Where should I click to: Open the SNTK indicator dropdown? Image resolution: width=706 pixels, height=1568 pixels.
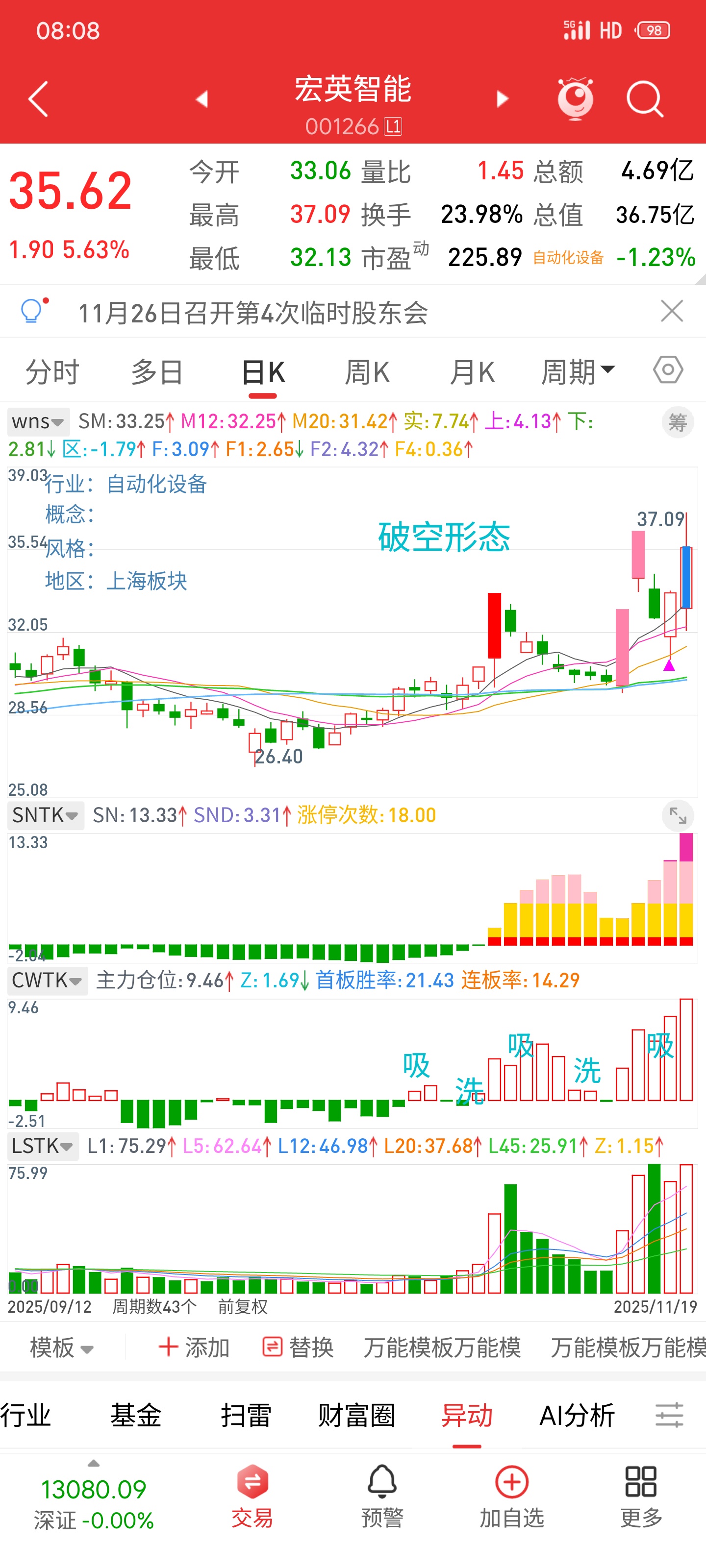tap(46, 815)
